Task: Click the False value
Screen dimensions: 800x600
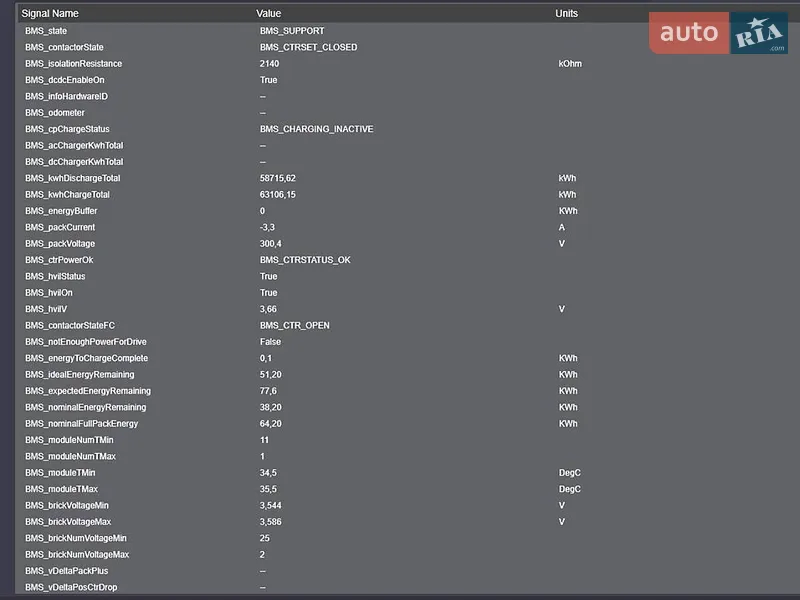Action: (270, 341)
